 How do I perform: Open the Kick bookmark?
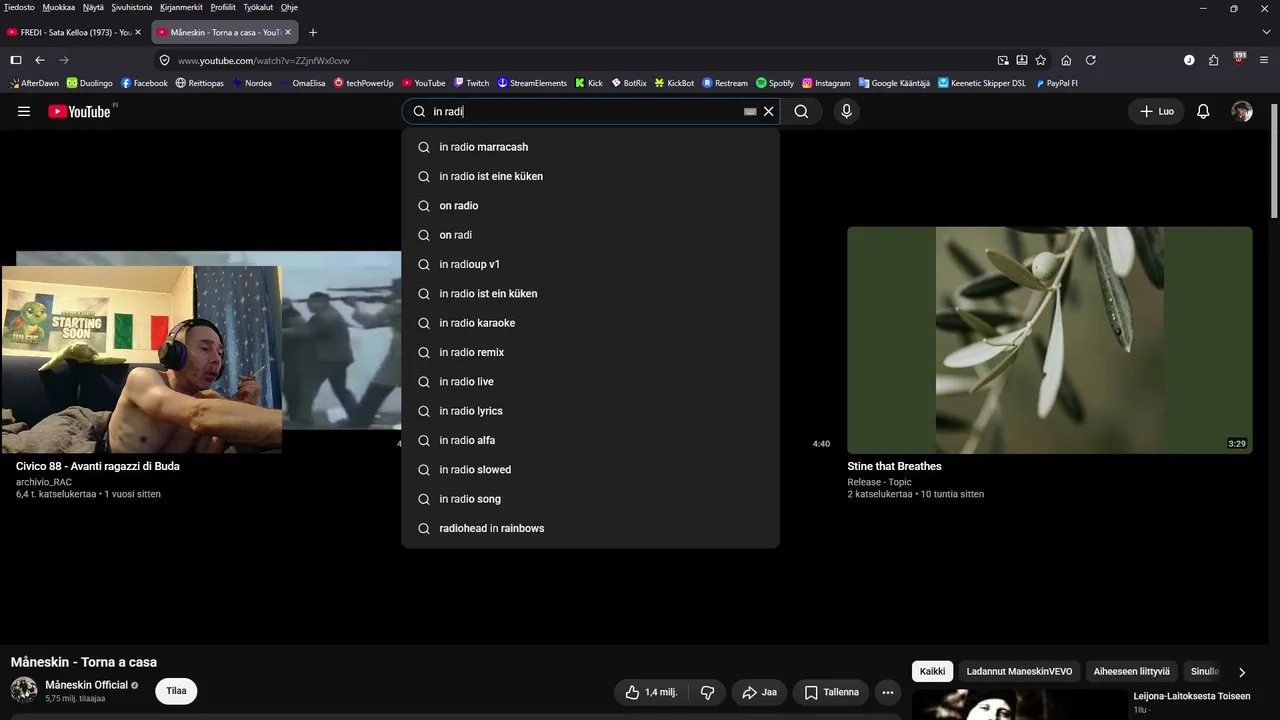(589, 83)
